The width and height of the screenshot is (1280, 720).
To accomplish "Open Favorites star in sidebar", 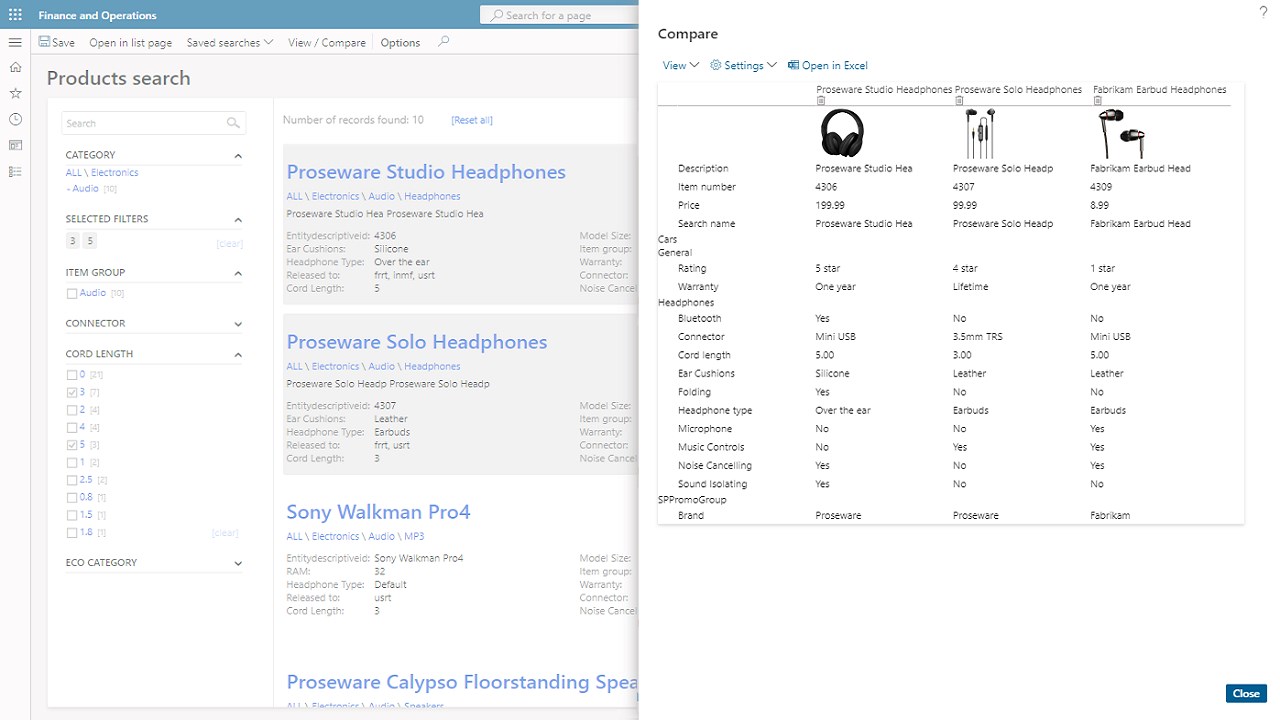I will tap(15, 93).
